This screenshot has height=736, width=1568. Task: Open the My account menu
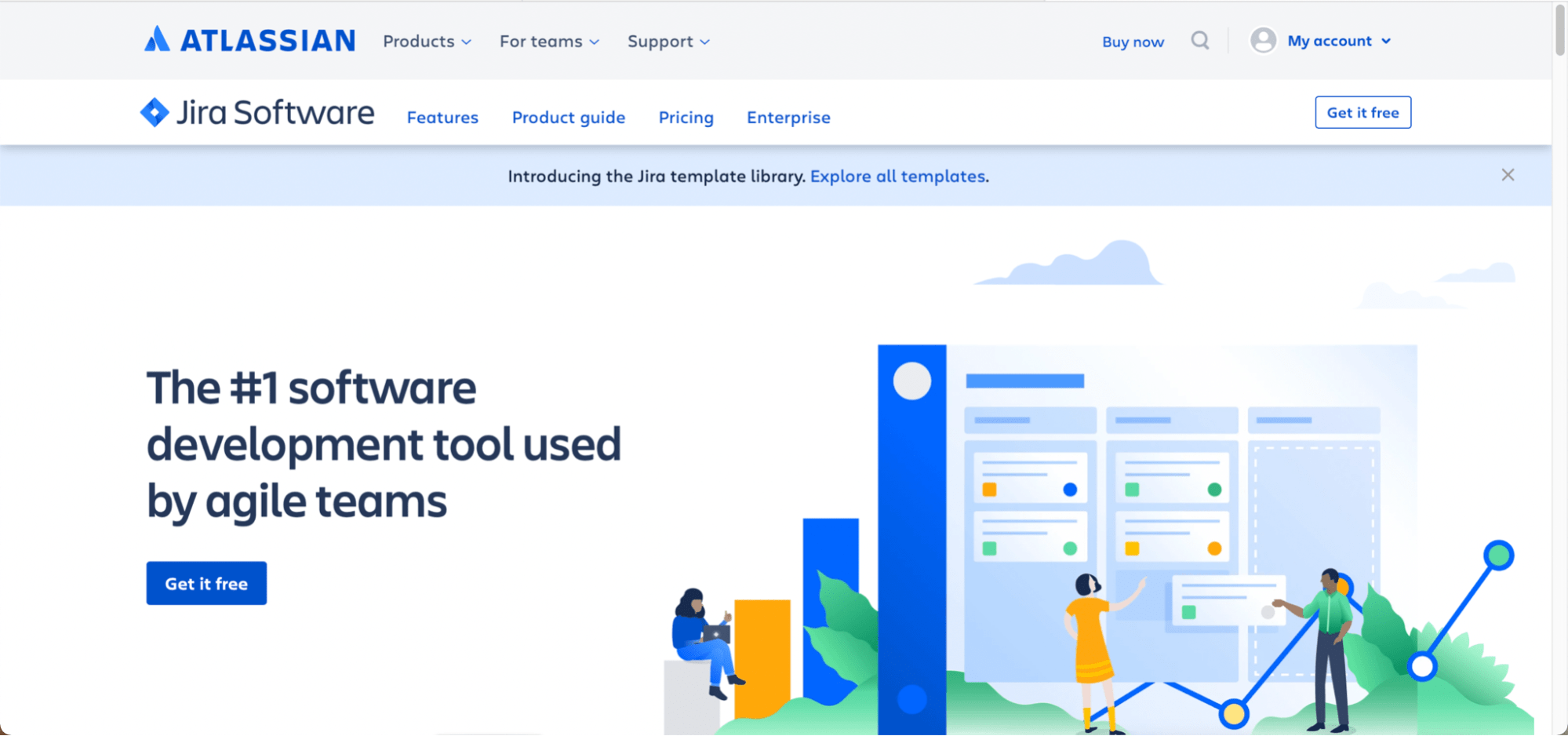(1339, 41)
